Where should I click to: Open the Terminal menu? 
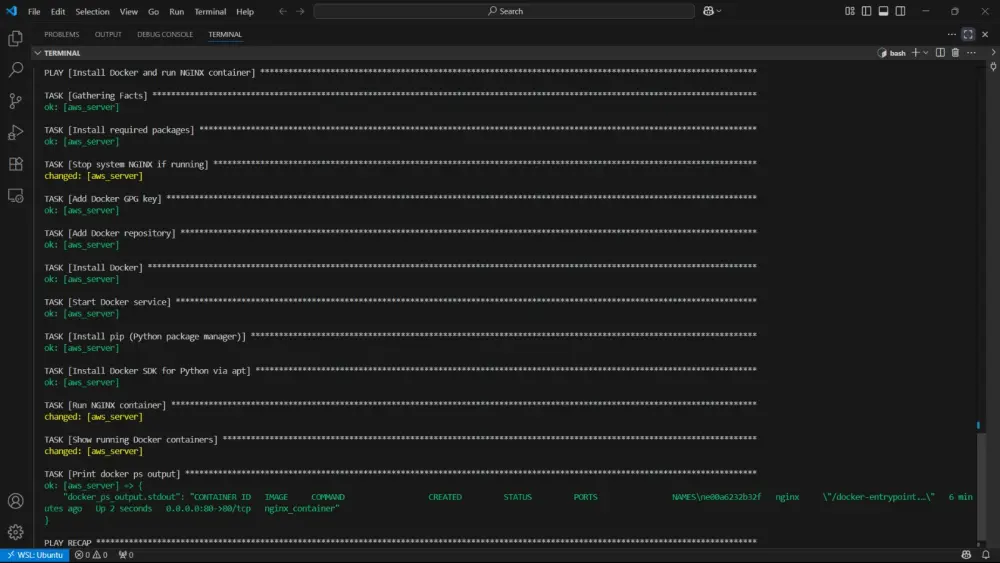(210, 11)
